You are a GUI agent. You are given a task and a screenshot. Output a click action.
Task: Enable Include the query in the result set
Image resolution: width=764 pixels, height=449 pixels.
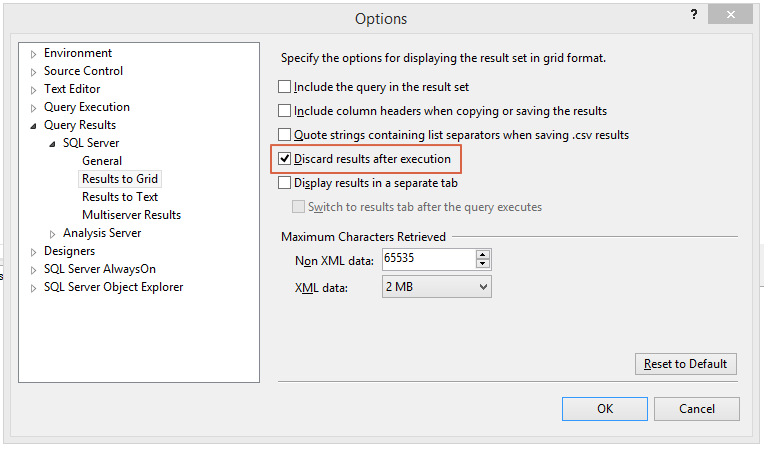pos(285,87)
